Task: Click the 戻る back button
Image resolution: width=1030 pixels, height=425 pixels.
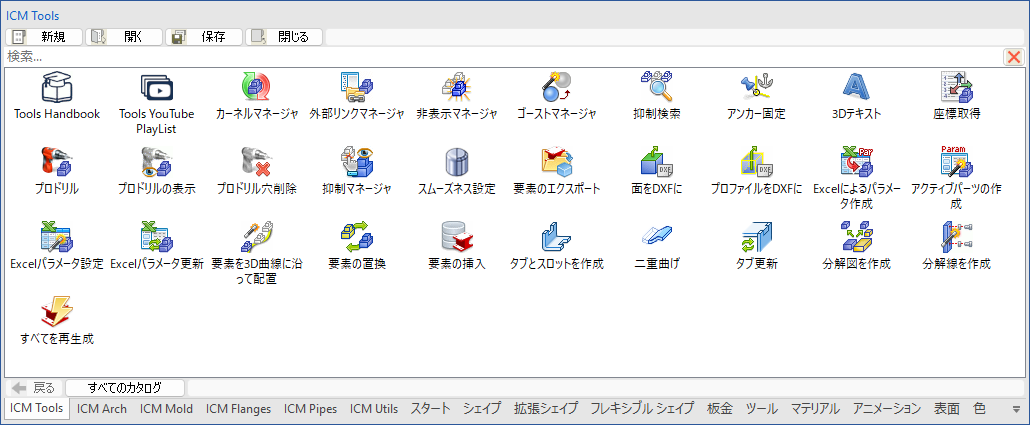Action: click(34, 388)
